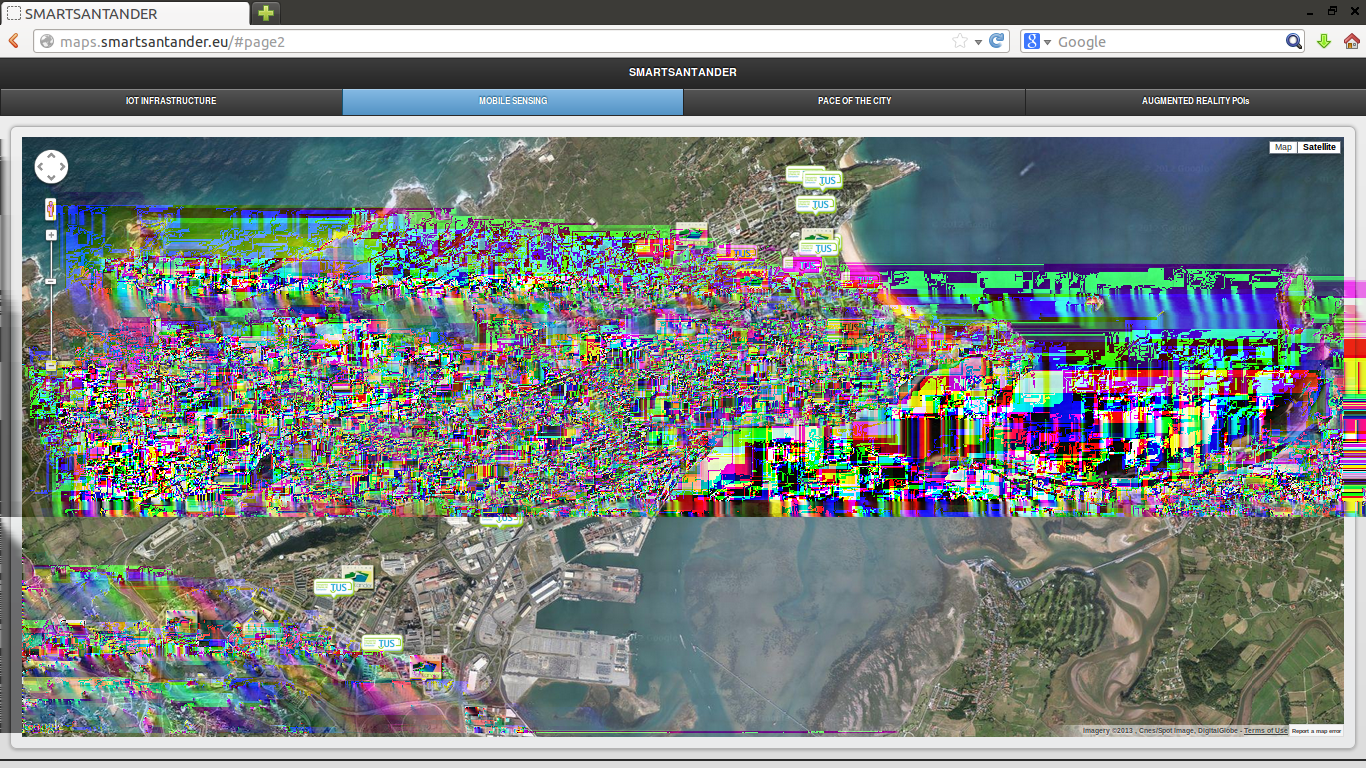Open the PACE OF THE CITY tab
Viewport: 1366px width, 768px height.
(x=855, y=101)
